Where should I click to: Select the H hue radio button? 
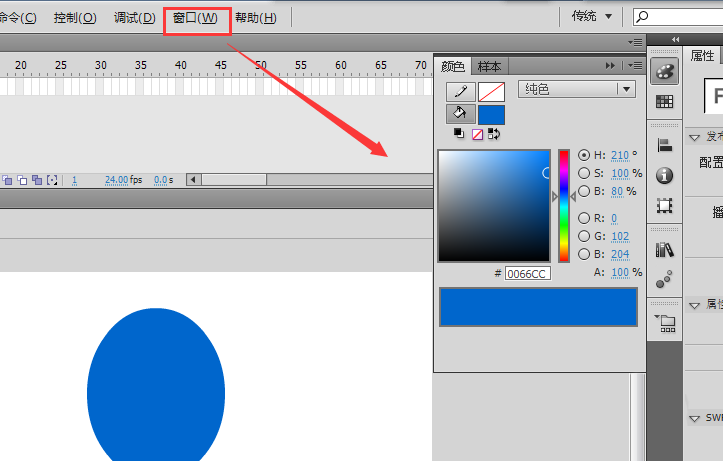(x=584, y=155)
